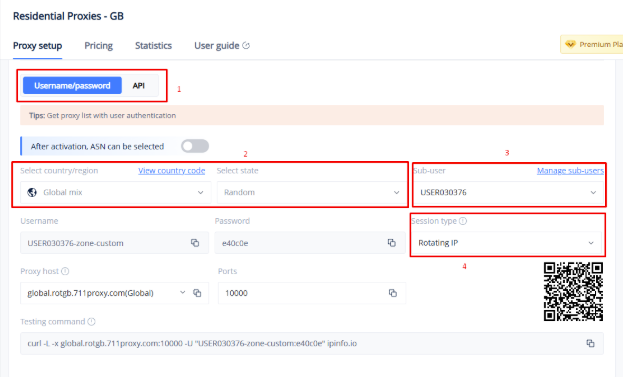Copy the Testing command curl text
Image resolution: width=627 pixels, height=378 pixels.
pyautogui.click(x=590, y=343)
